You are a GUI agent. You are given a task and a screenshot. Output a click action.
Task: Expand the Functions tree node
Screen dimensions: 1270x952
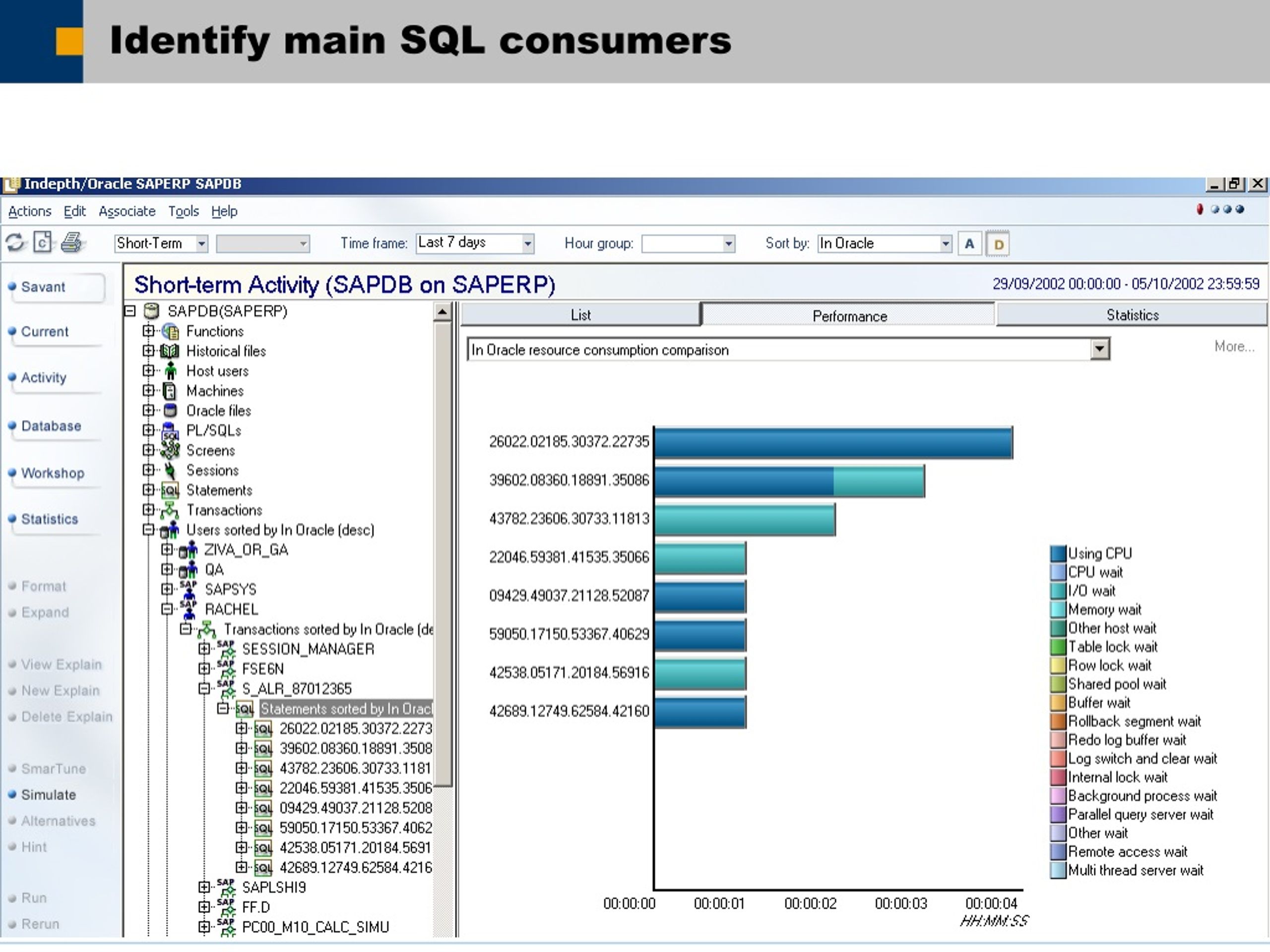[149, 331]
